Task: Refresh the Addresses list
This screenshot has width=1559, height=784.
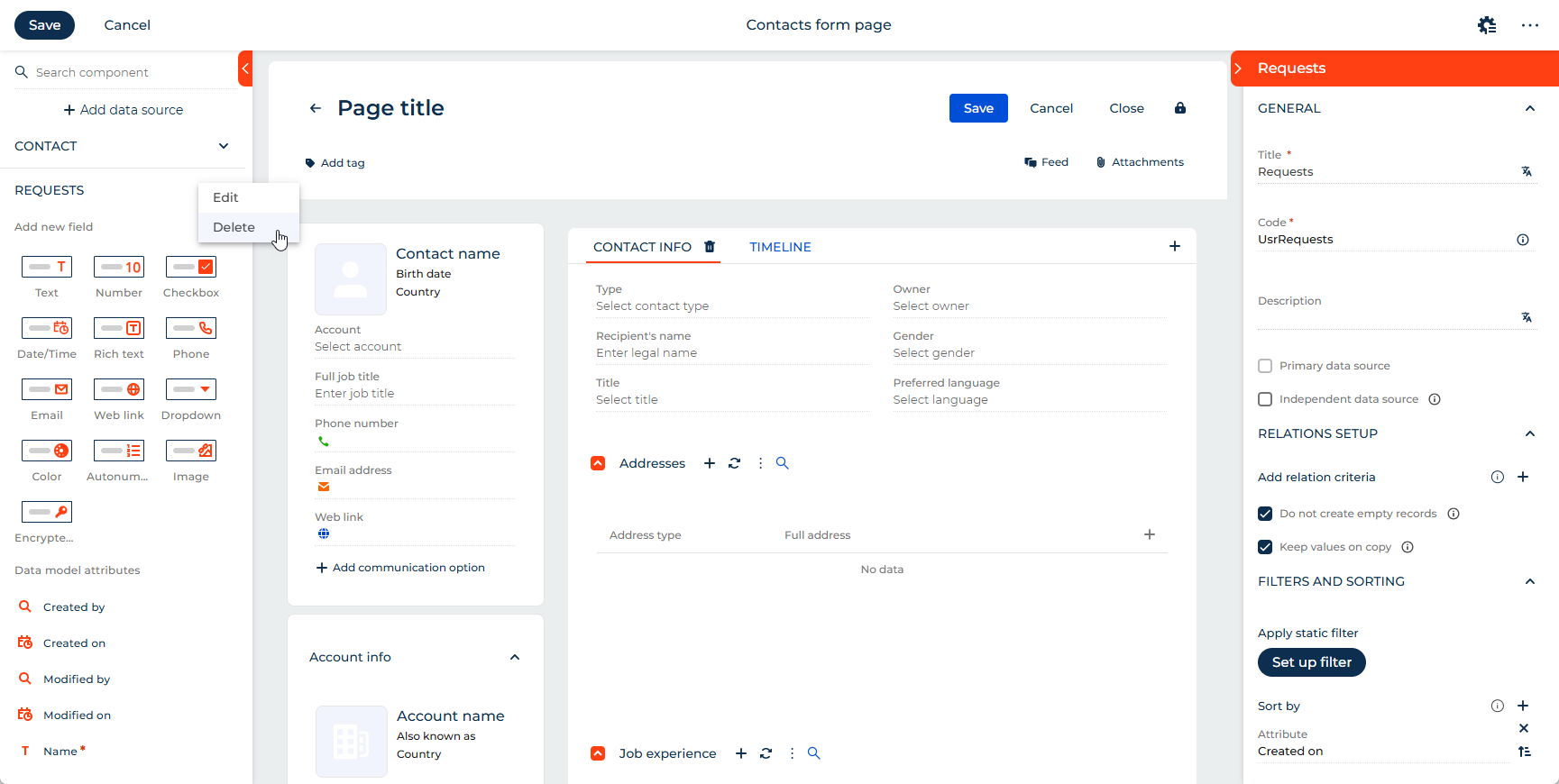Action: coord(734,463)
